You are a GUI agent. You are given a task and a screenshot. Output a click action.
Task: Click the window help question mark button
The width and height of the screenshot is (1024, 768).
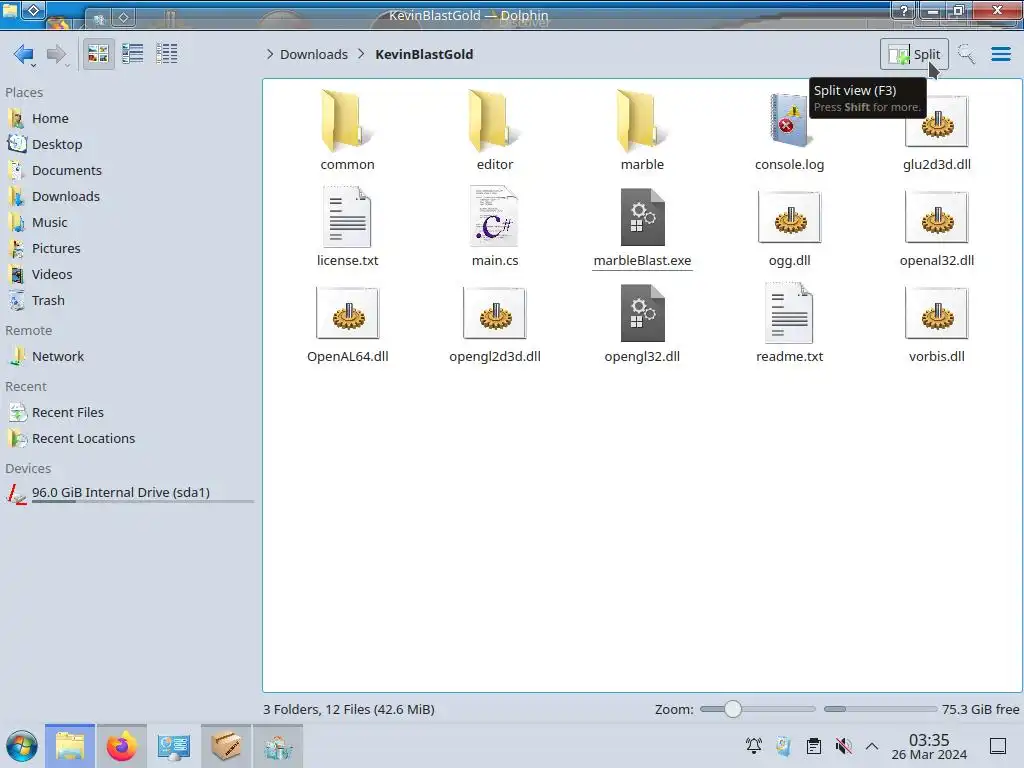tap(904, 10)
